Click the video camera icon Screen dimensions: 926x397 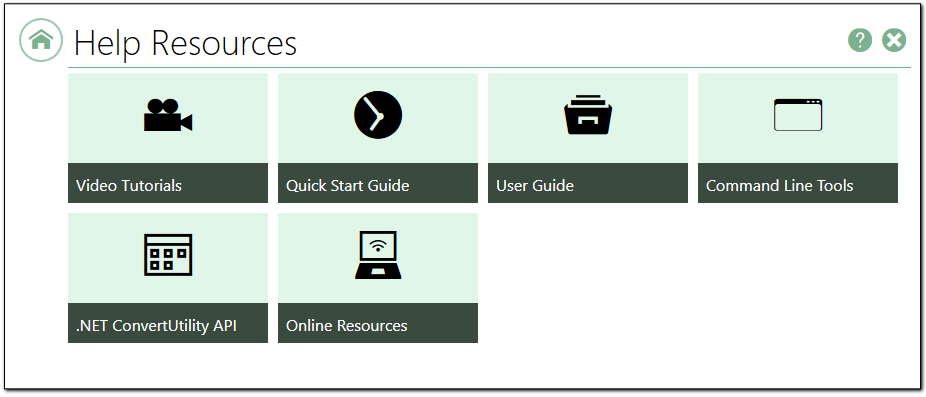[x=168, y=115]
